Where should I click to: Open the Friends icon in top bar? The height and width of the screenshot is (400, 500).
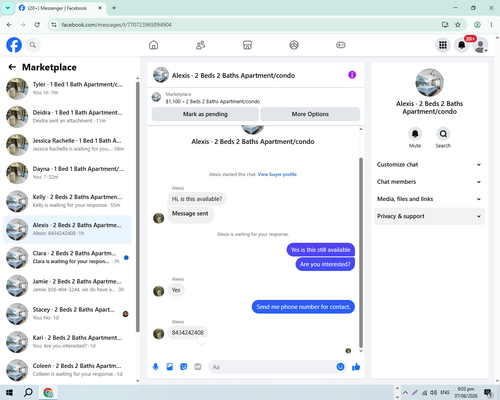click(x=200, y=45)
